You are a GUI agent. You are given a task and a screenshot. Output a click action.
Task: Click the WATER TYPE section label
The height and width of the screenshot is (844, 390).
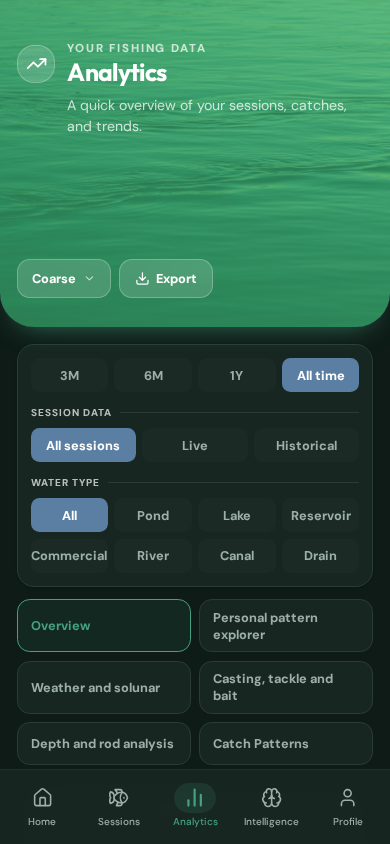[x=65, y=483]
